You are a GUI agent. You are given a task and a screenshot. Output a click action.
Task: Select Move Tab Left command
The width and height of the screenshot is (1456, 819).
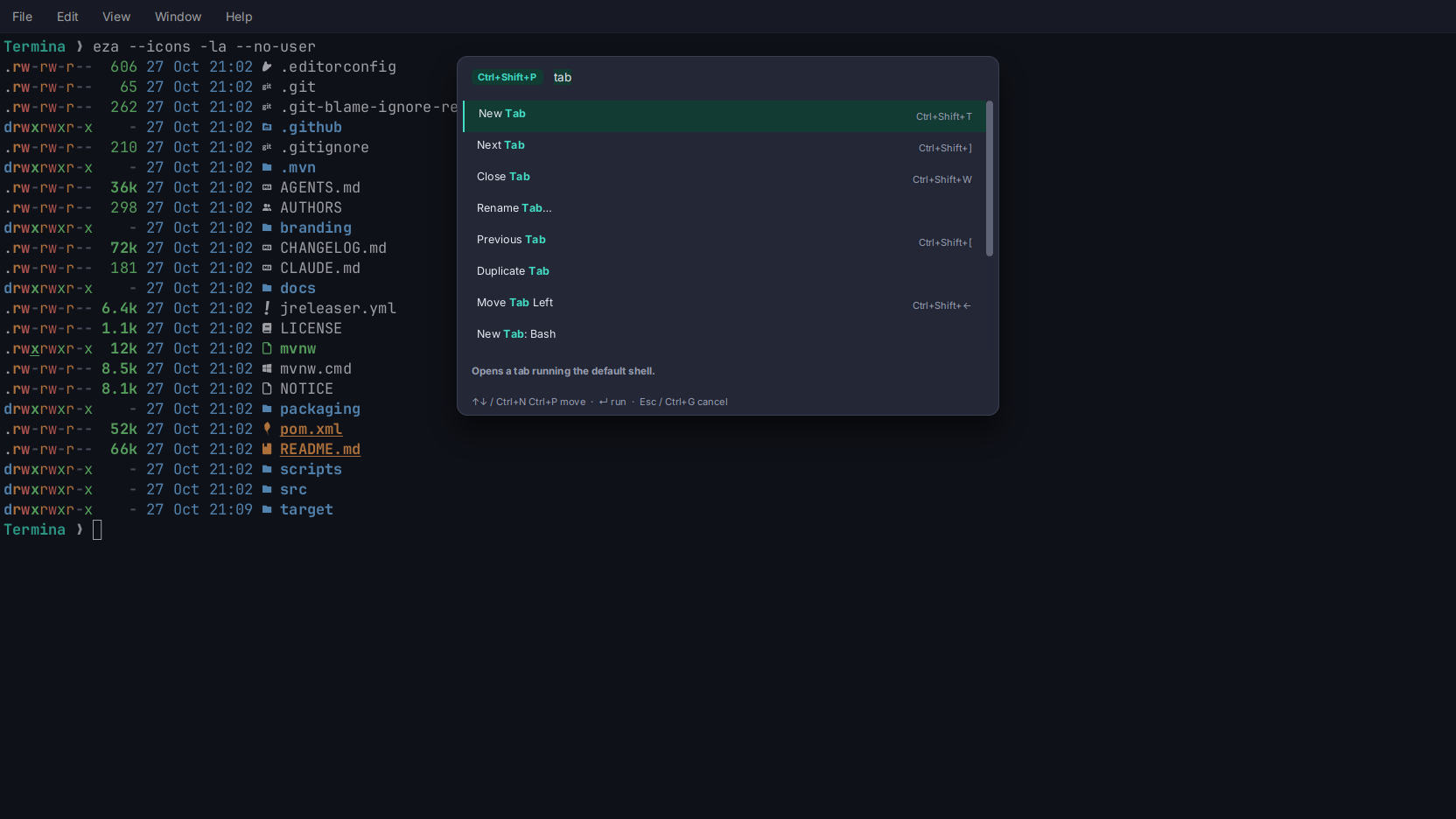point(724,305)
